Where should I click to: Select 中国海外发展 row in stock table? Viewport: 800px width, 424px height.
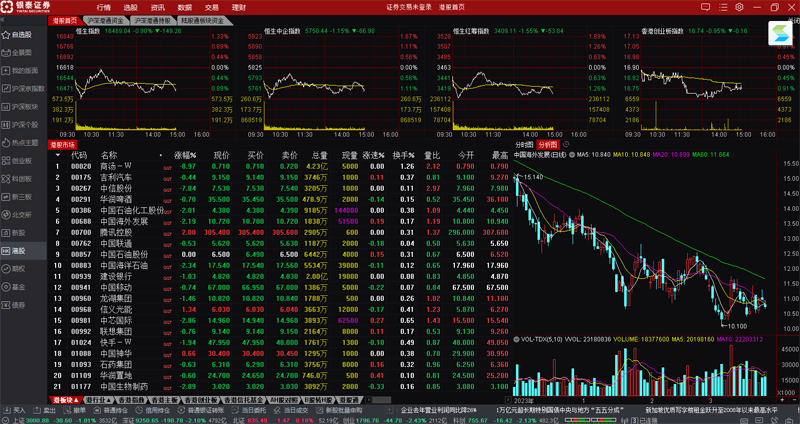click(x=279, y=221)
